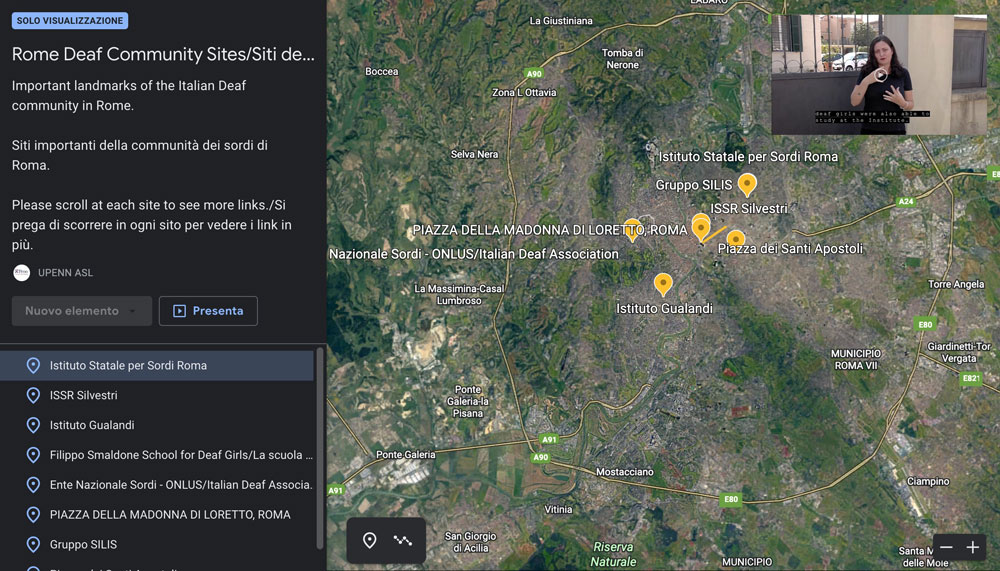Click pin icon beside Gruppo SILIS list row

33,544
